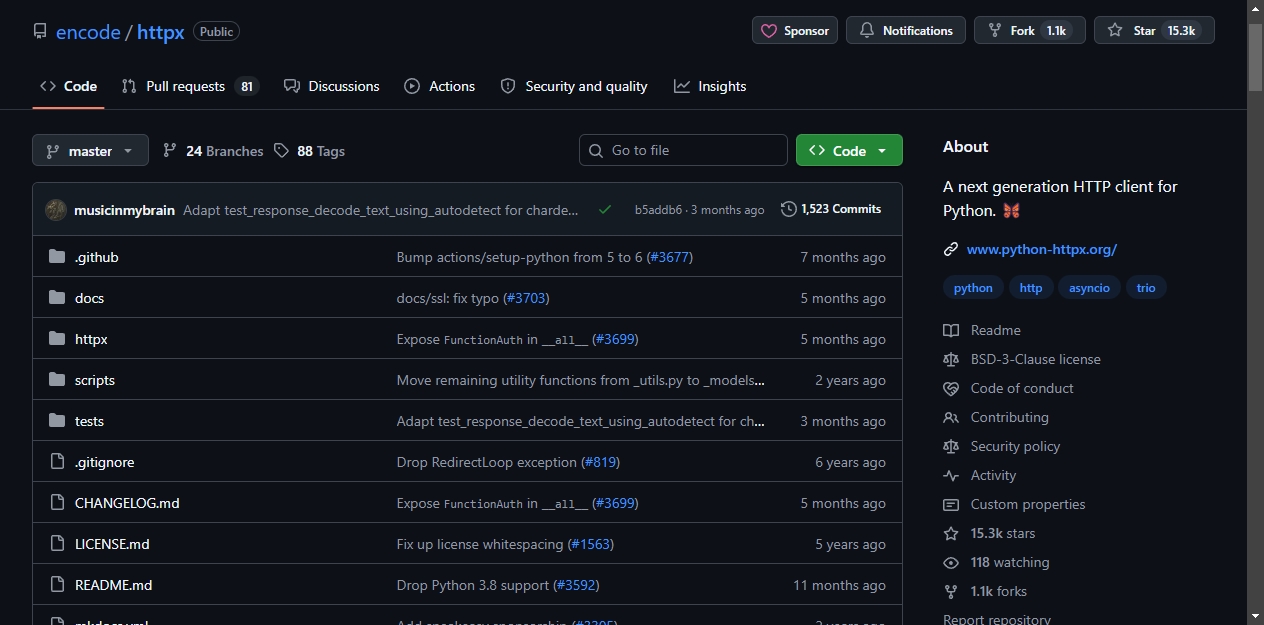Open pull request #3703 link

526,298
